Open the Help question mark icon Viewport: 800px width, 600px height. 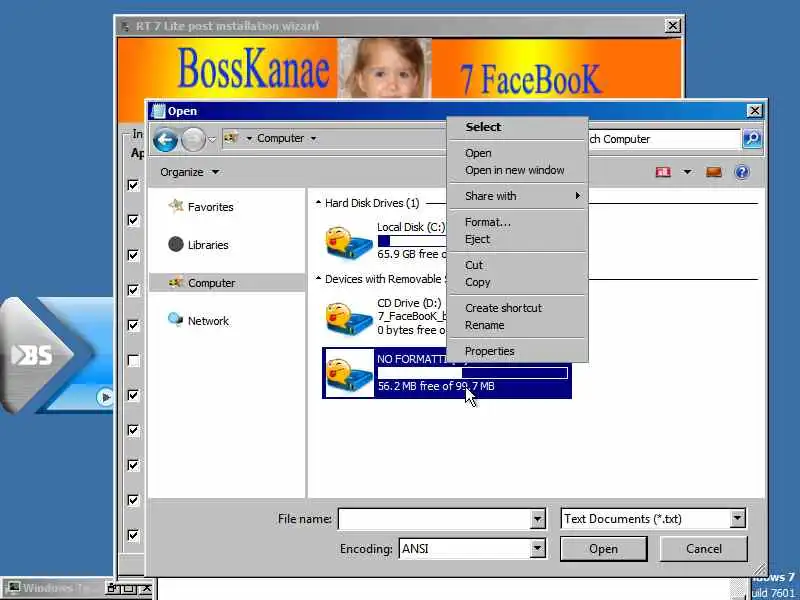click(x=742, y=172)
